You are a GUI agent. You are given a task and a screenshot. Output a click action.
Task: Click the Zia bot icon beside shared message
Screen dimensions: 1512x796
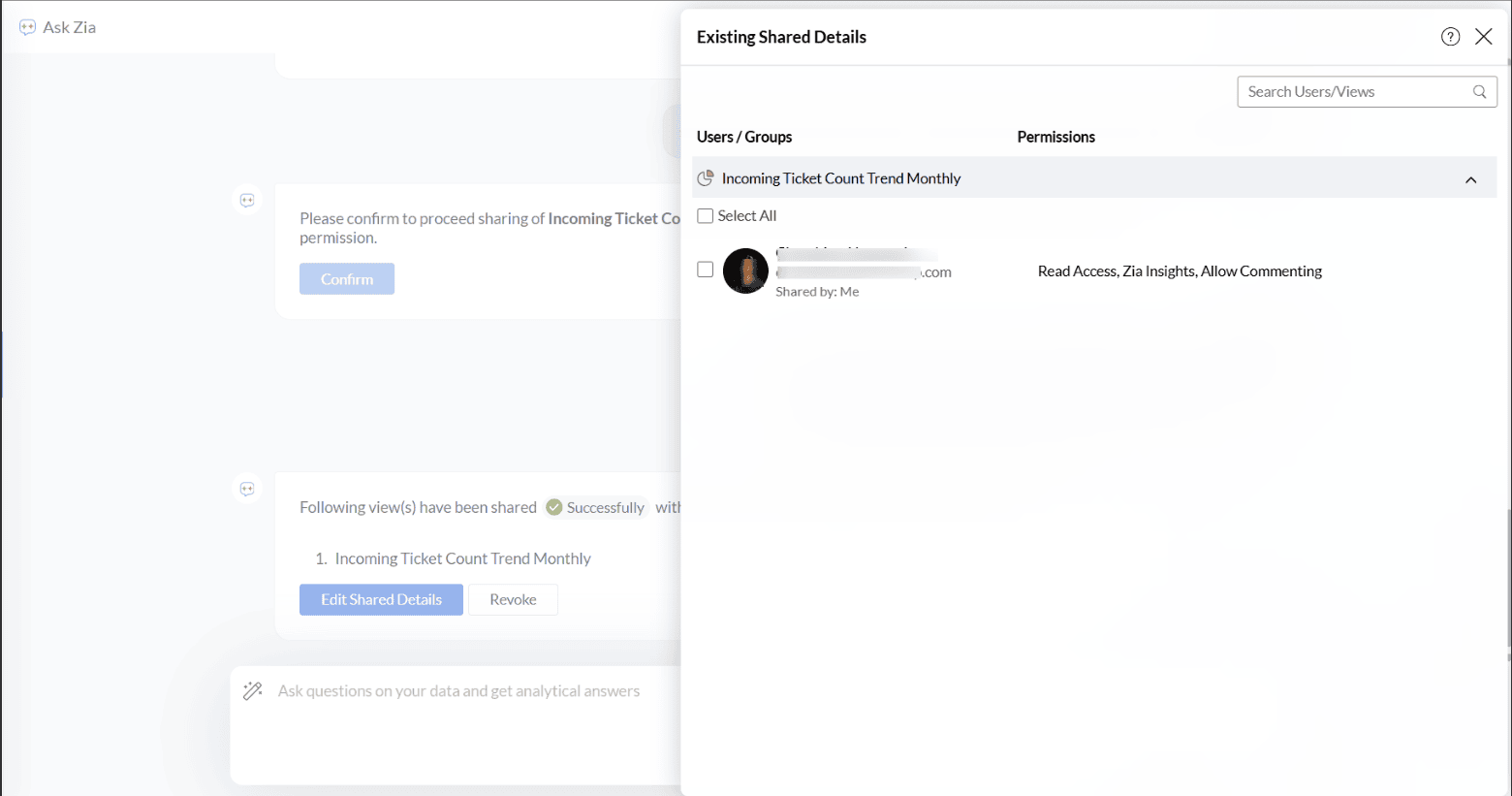point(247,490)
